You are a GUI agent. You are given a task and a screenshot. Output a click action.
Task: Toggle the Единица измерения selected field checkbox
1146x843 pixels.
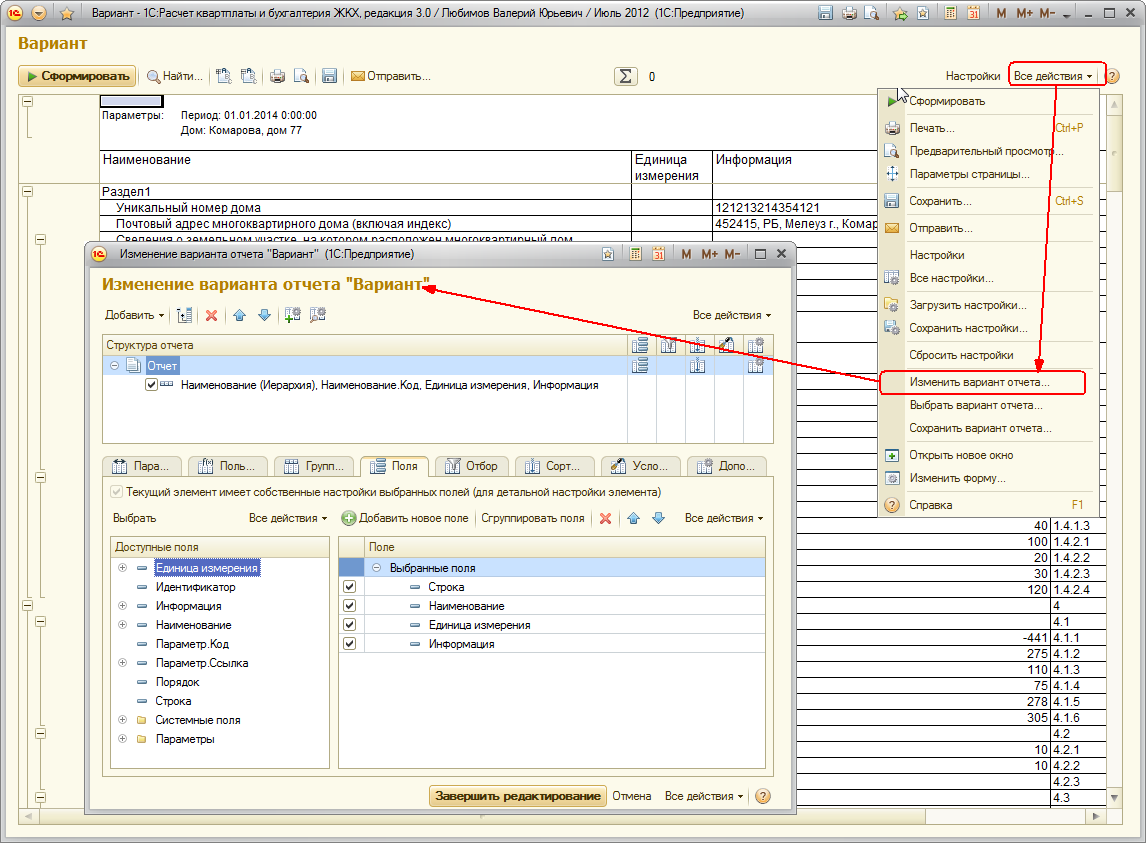pos(349,625)
